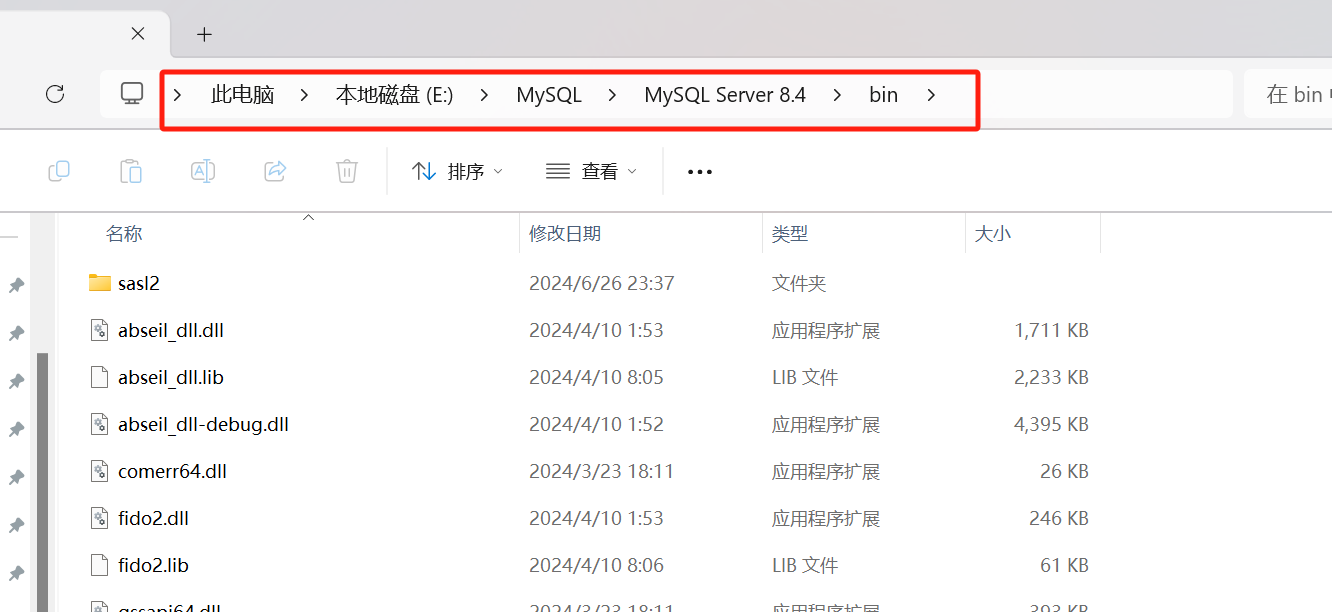Sort by 修改日期 column header

pyautogui.click(x=565, y=233)
